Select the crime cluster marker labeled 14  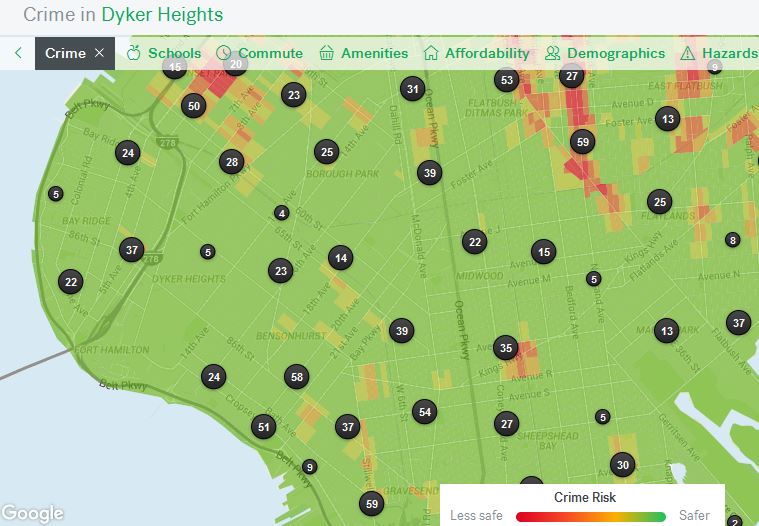click(341, 258)
